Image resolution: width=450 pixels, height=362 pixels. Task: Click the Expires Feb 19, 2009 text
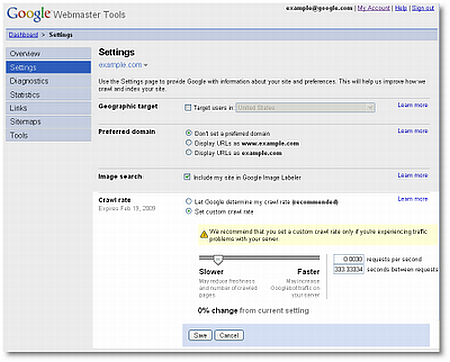[127, 208]
